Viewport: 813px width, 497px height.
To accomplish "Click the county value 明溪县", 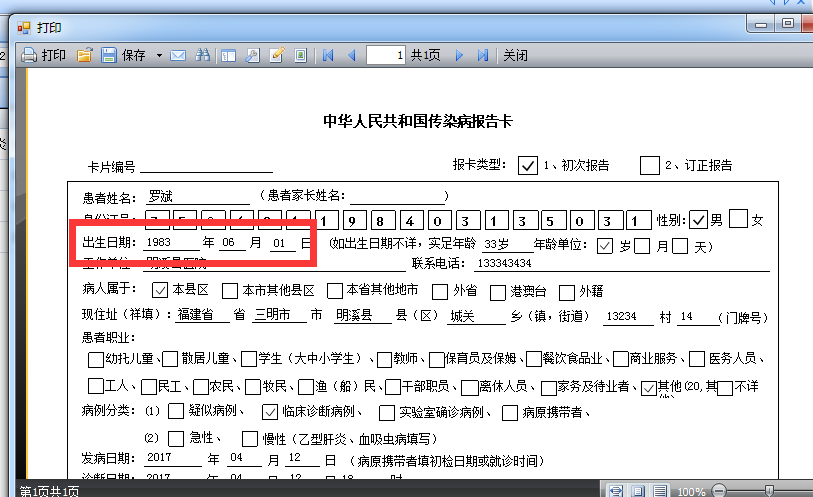I will point(354,315).
